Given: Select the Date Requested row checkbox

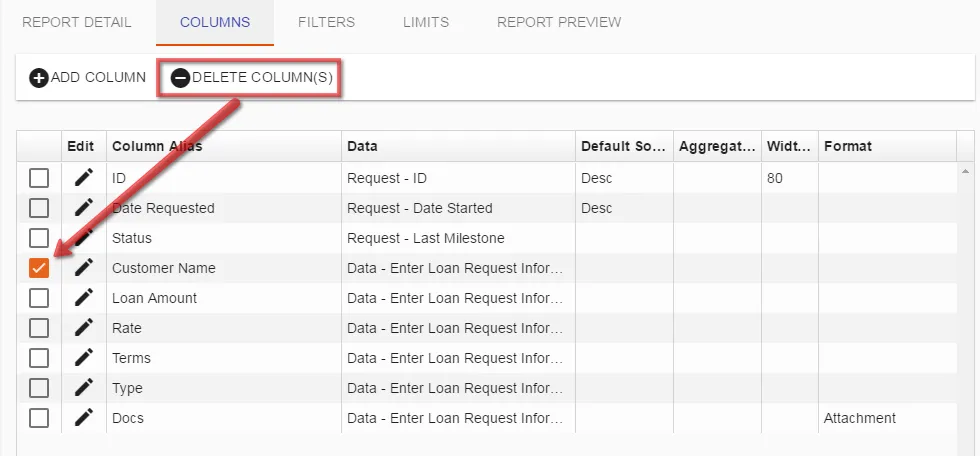Looking at the screenshot, I should point(39,208).
